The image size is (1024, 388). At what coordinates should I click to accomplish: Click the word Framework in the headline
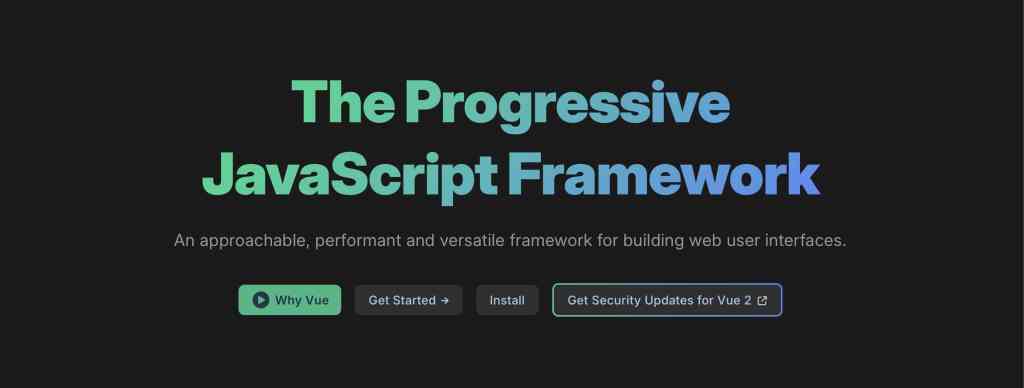click(x=664, y=174)
